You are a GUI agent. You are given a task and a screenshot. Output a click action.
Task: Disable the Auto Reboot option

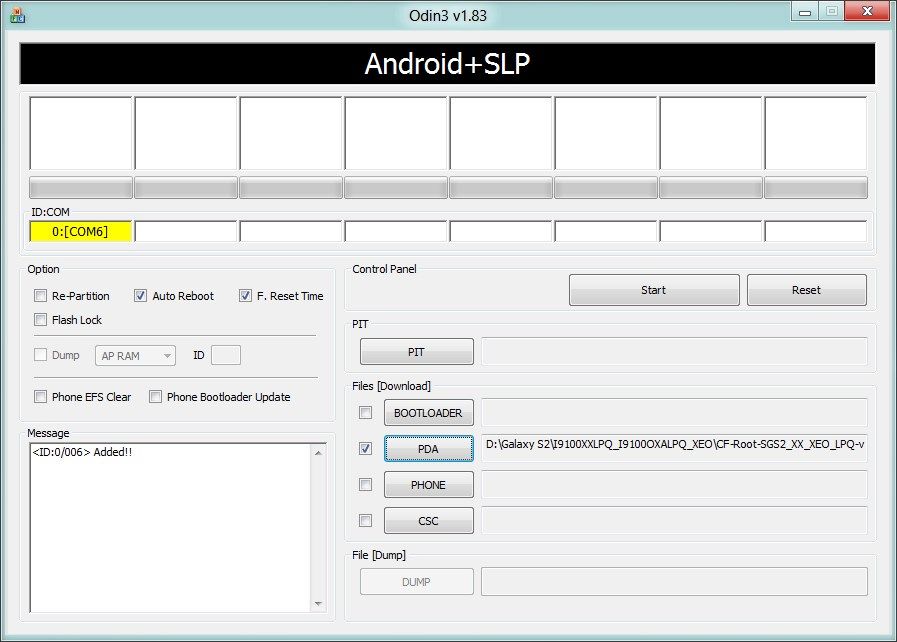(x=141, y=295)
